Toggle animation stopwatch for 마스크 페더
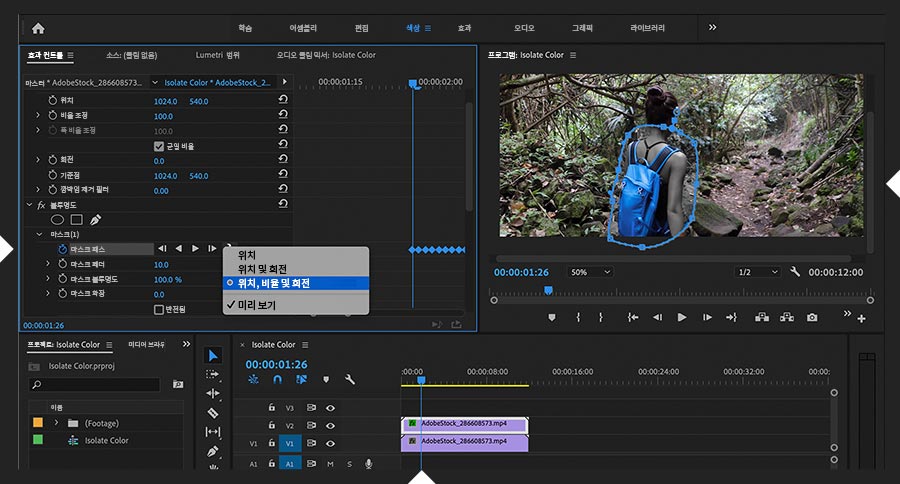The height and width of the screenshot is (484, 900). click(x=63, y=264)
